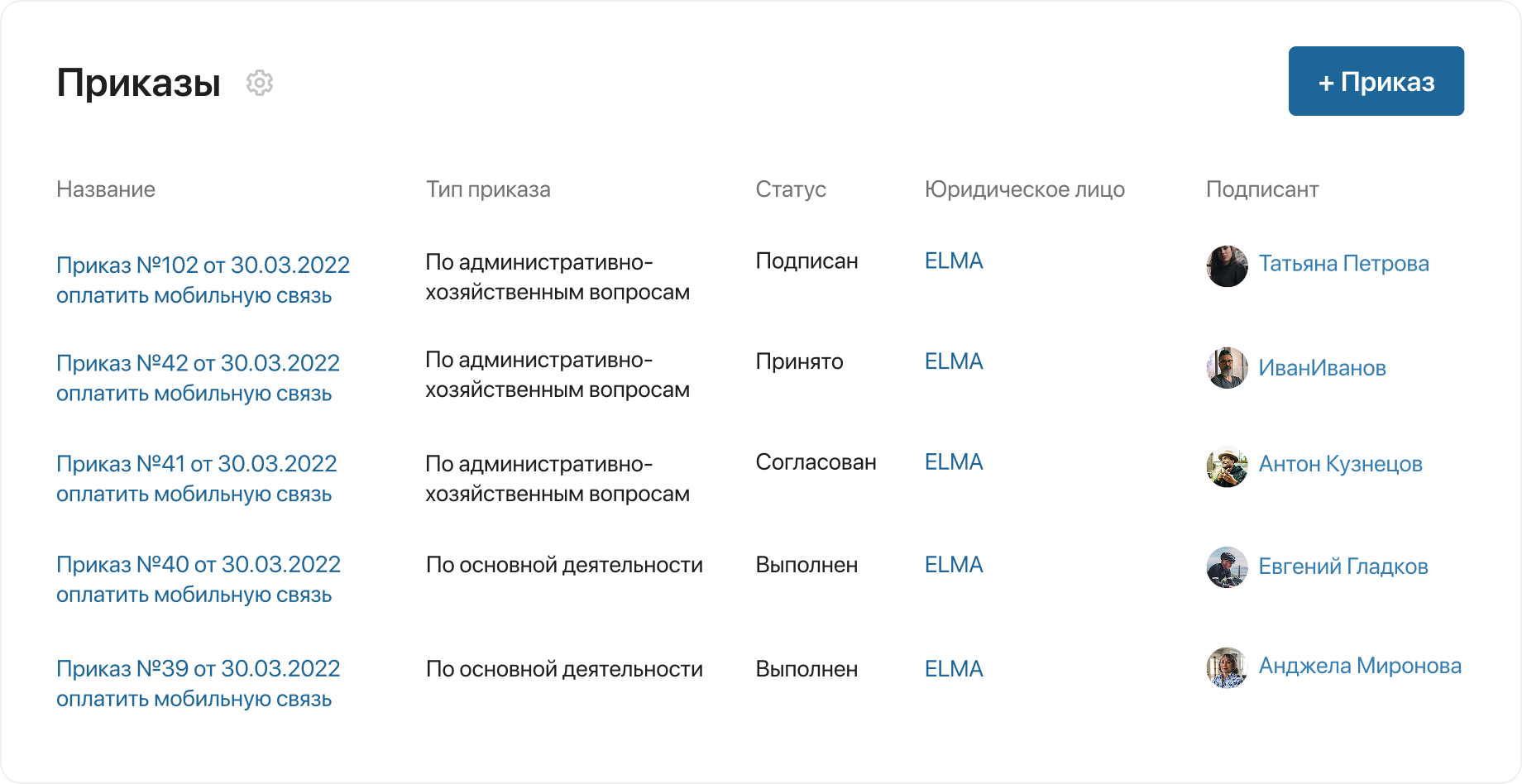Viewport: 1522px width, 784px height.
Task: Click the Тип приказа column header
Action: (488, 189)
